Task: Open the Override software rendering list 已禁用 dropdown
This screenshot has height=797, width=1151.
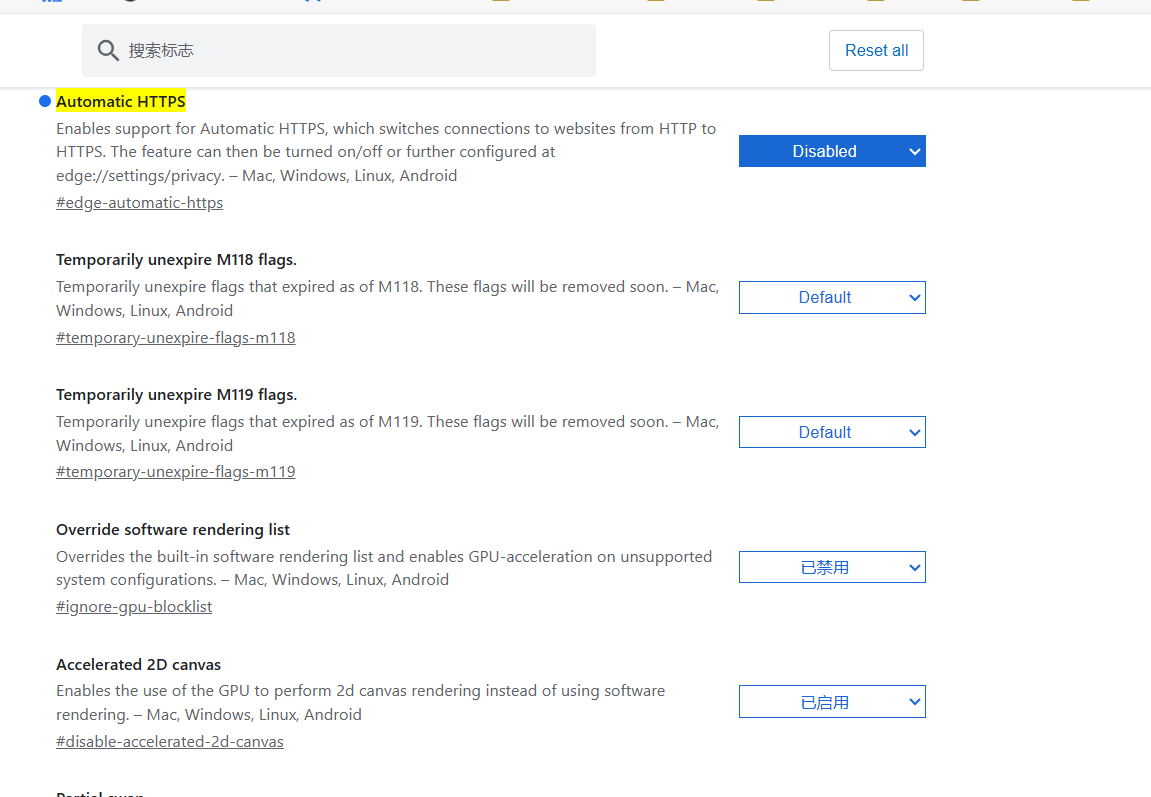Action: [x=832, y=567]
